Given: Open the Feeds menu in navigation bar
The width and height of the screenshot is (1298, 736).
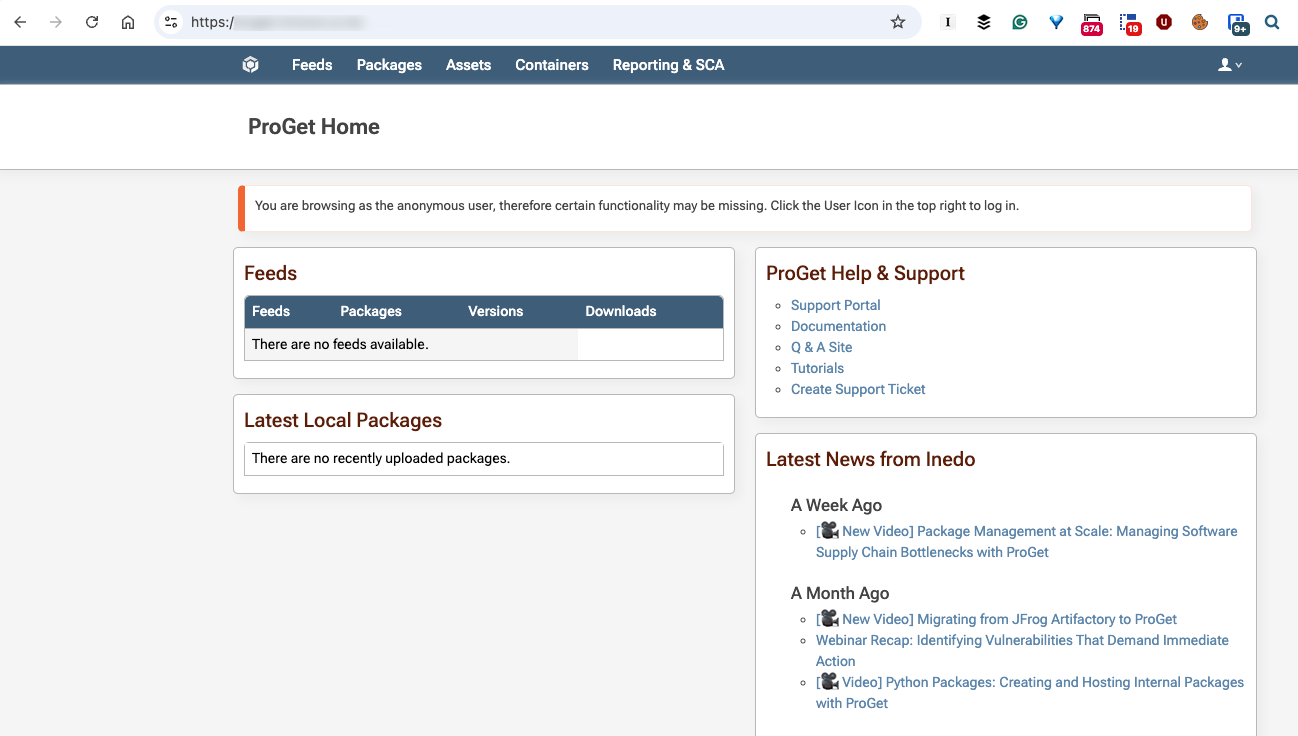Looking at the screenshot, I should (x=312, y=65).
